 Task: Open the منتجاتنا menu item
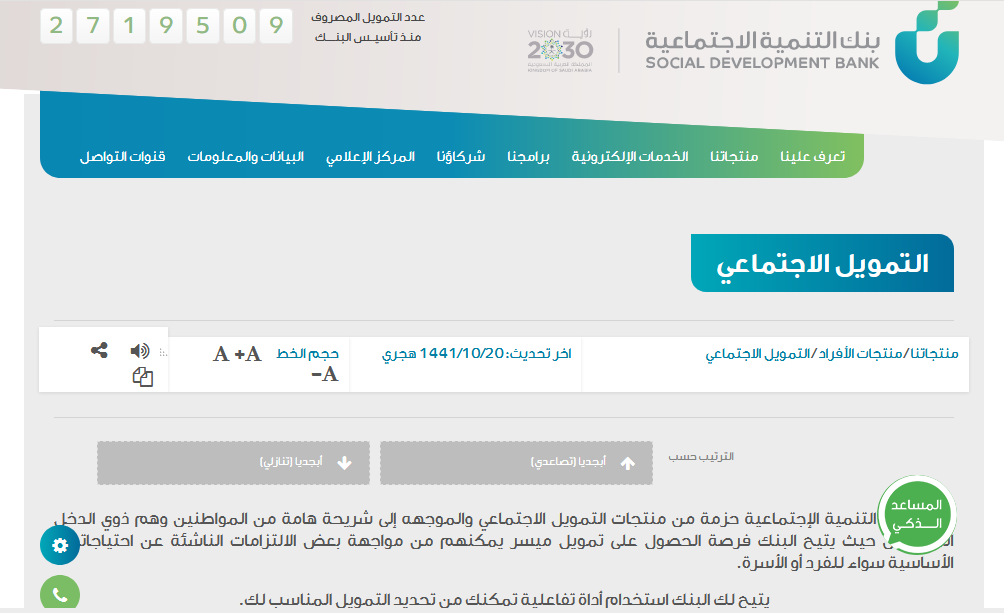coord(734,157)
